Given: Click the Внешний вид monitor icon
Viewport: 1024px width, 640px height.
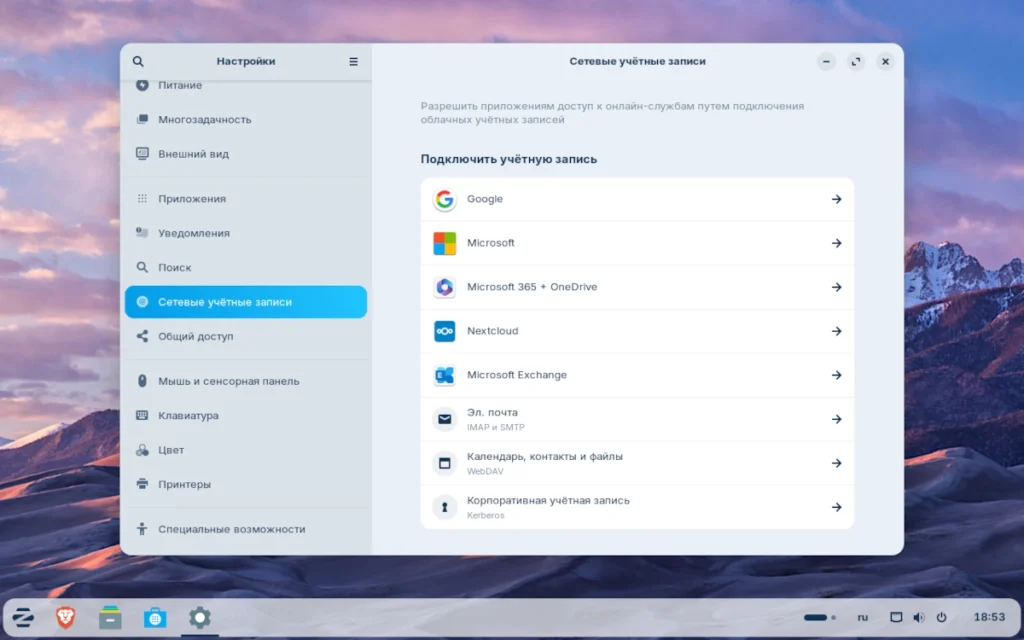Looking at the screenshot, I should (142, 154).
